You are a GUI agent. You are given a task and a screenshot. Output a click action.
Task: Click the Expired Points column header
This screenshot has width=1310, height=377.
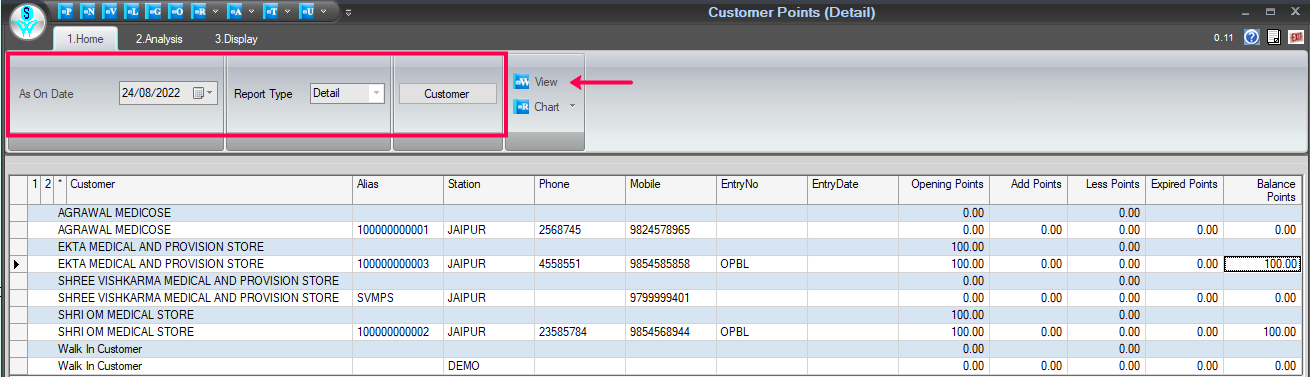[x=1184, y=190]
